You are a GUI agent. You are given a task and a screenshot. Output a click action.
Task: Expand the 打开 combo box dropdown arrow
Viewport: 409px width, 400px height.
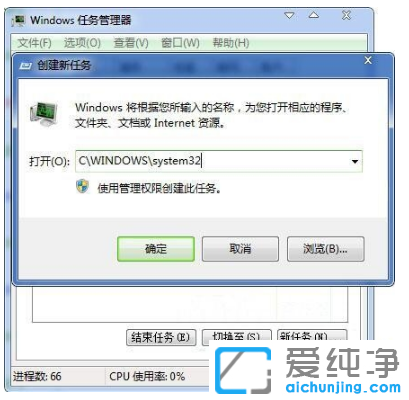(x=355, y=161)
